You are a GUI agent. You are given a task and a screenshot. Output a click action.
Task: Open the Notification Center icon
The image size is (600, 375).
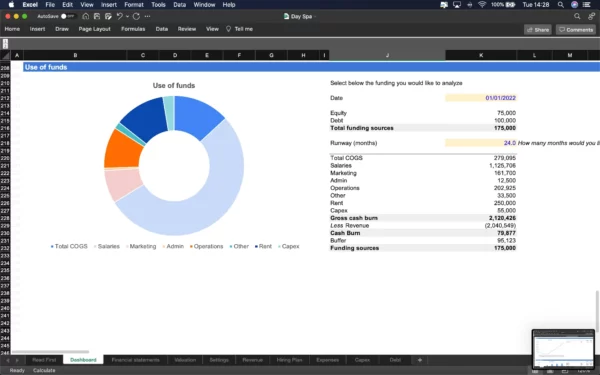pos(586,5)
